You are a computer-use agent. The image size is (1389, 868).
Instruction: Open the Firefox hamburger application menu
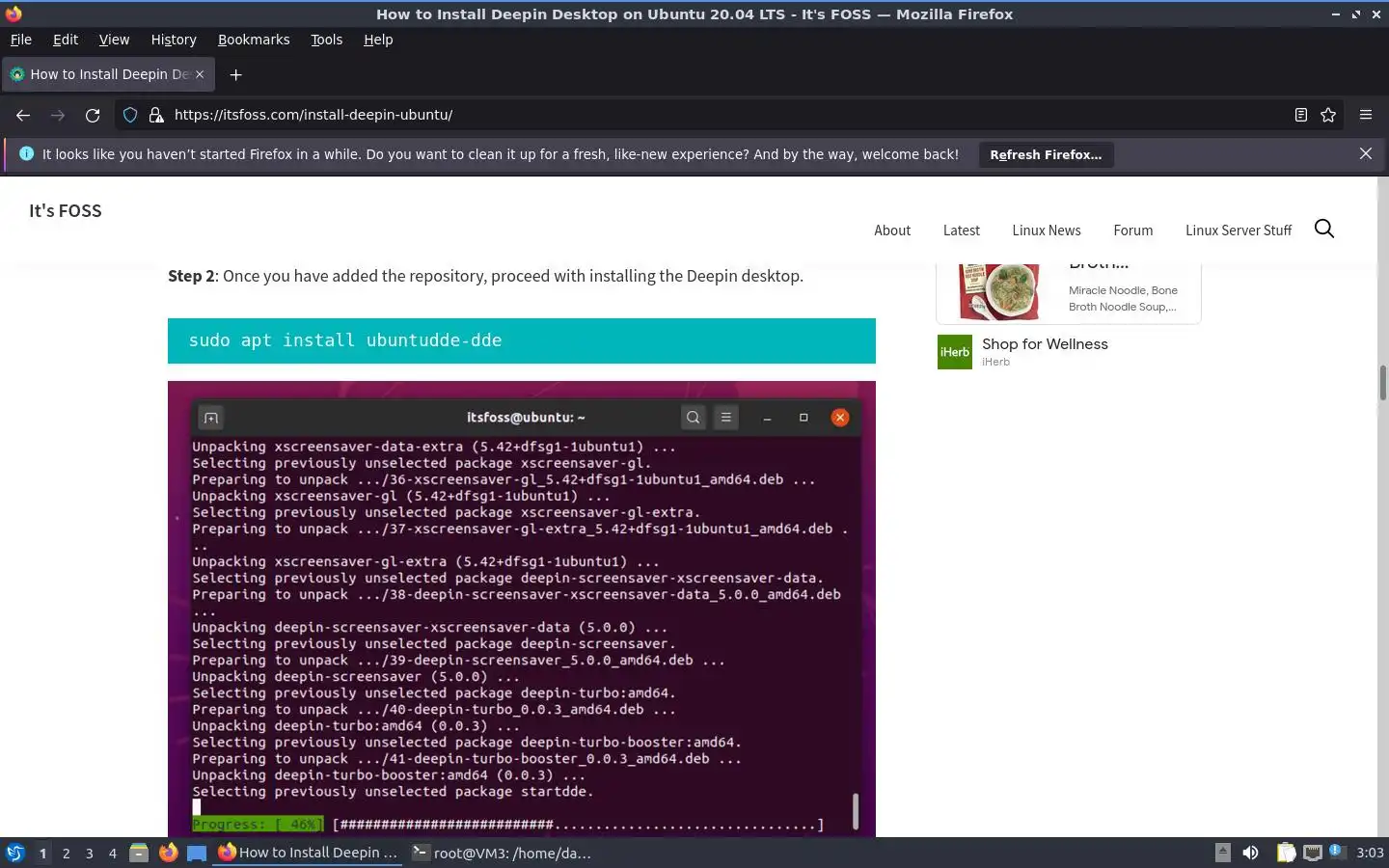click(x=1366, y=115)
